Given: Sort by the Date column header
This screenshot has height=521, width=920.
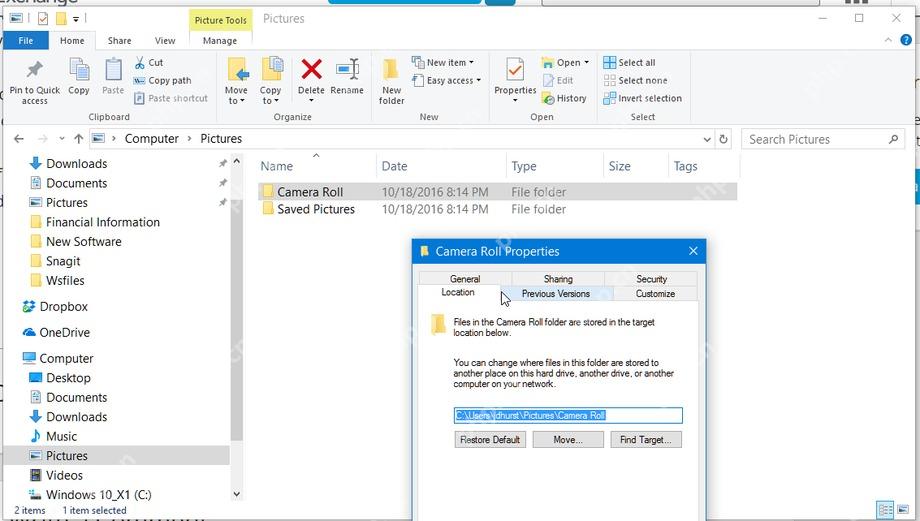Looking at the screenshot, I should point(394,166).
